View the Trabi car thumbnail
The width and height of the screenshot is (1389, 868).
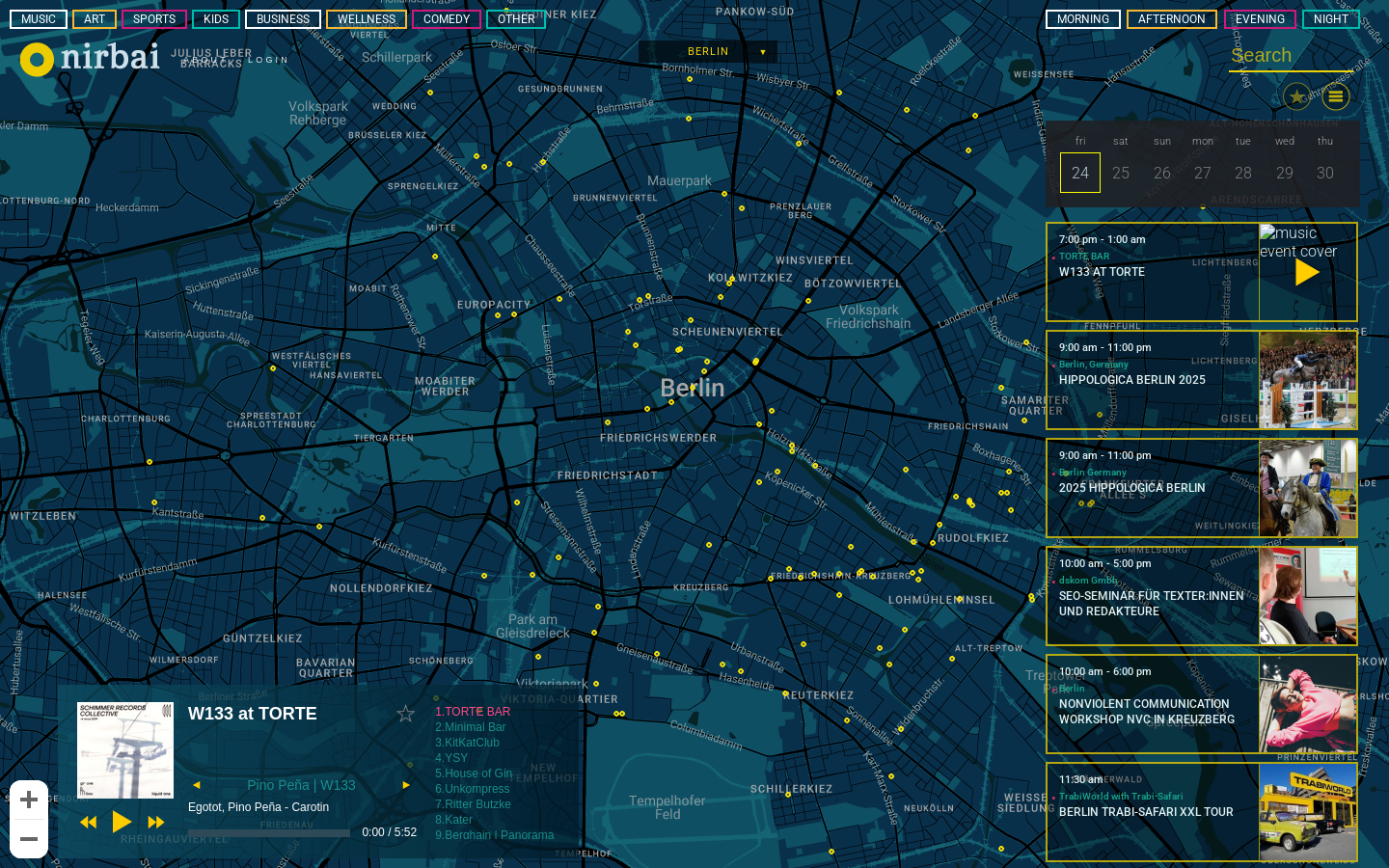pyautogui.click(x=1308, y=812)
